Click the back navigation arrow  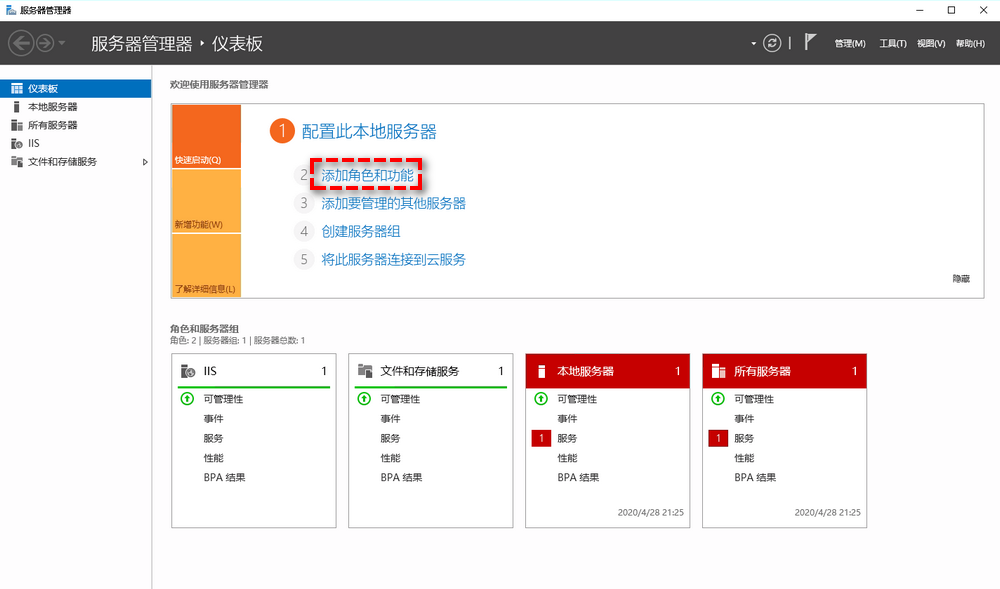(x=20, y=43)
